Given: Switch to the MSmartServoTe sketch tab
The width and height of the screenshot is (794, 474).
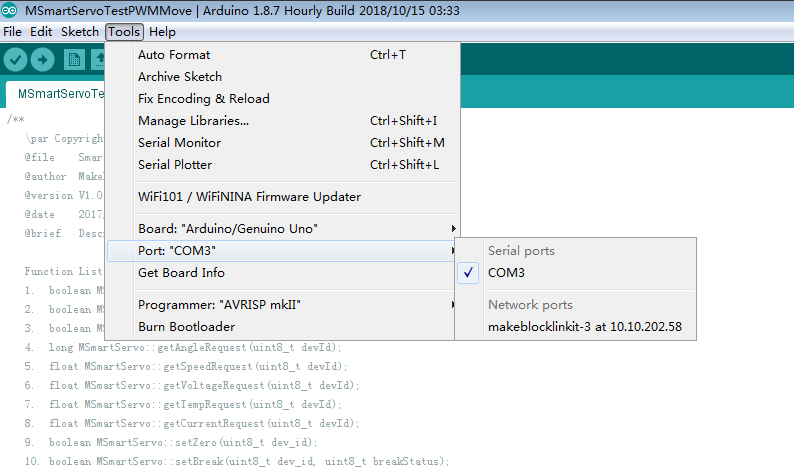Looking at the screenshot, I should click(57, 94).
